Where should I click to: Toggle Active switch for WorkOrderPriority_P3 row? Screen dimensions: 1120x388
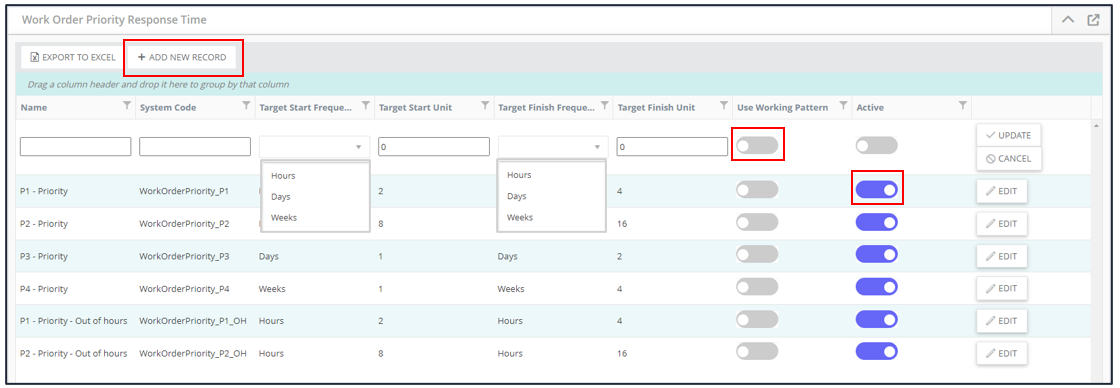click(876, 254)
